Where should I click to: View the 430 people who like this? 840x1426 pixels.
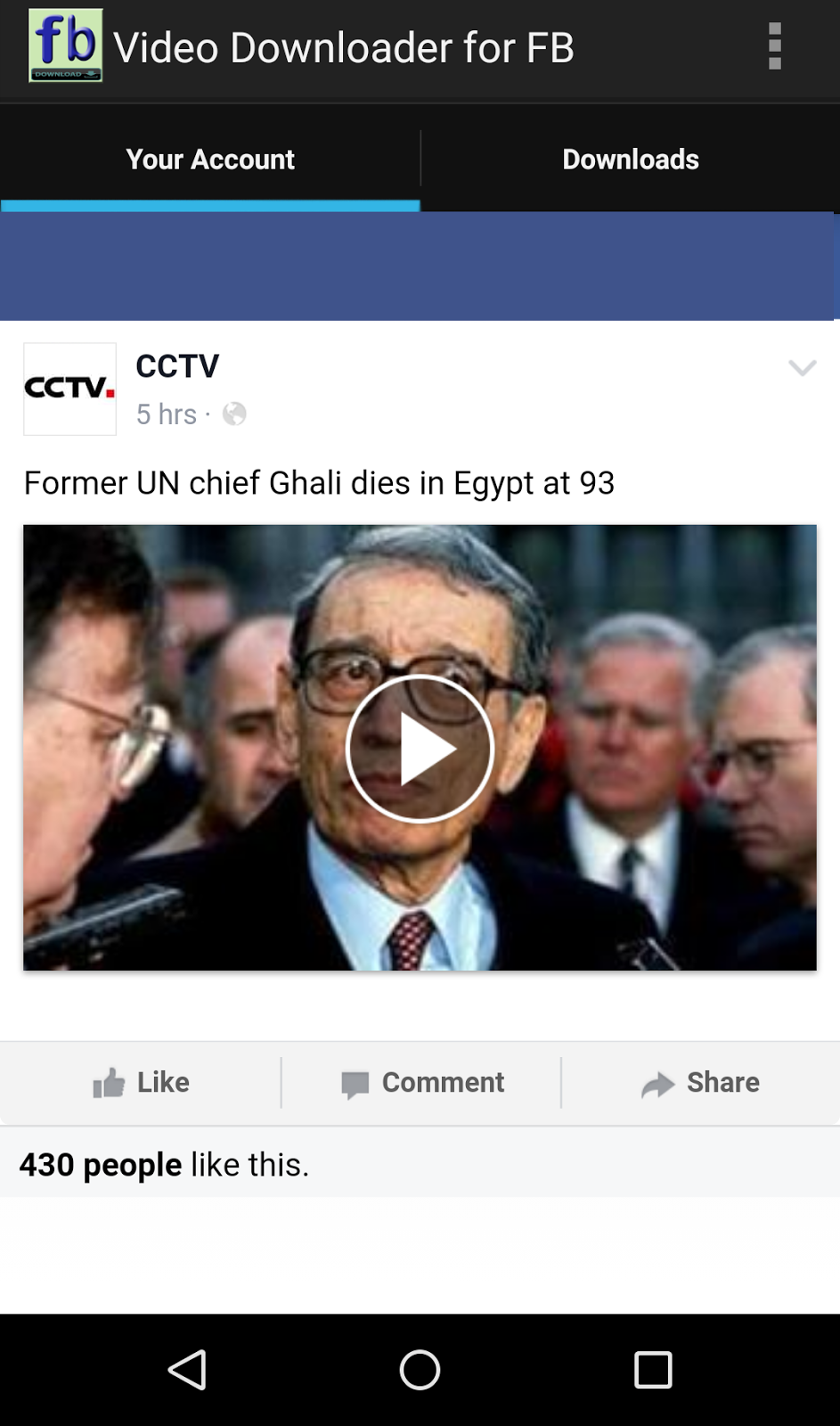pos(101,1165)
